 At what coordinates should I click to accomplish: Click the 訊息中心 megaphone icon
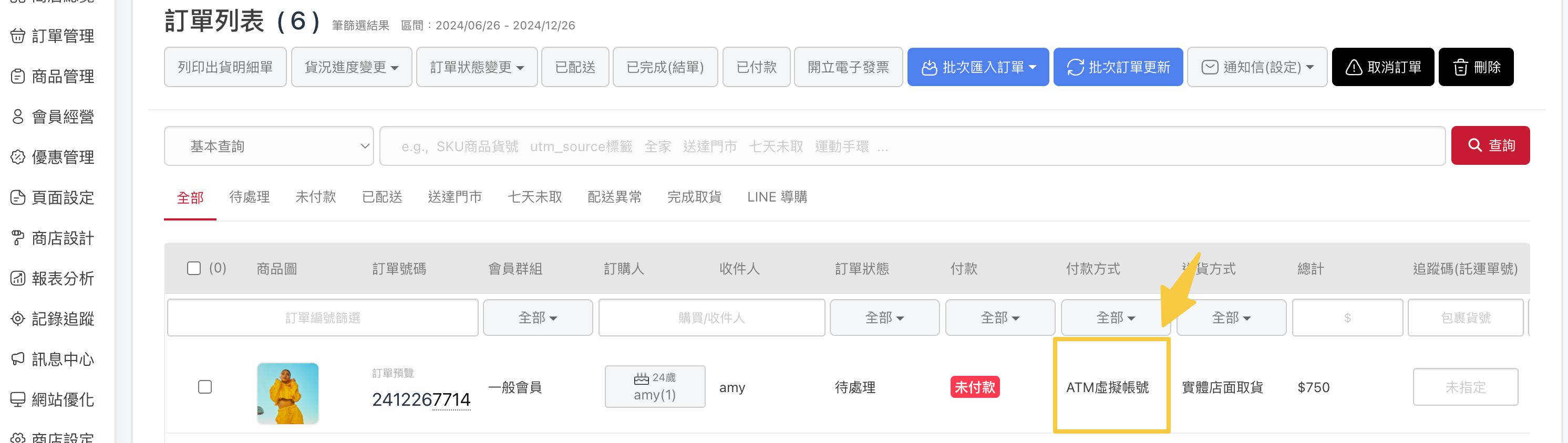click(18, 359)
